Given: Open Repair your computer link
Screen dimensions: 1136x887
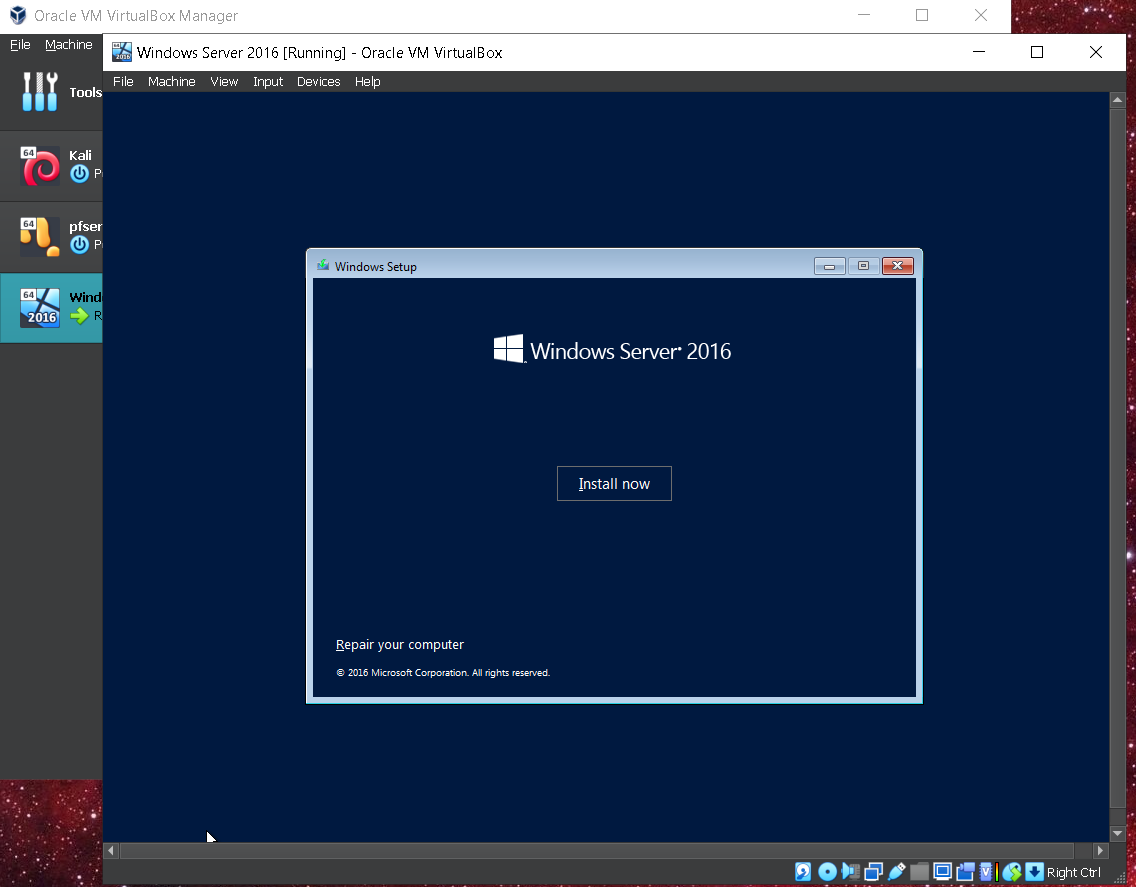Looking at the screenshot, I should pyautogui.click(x=399, y=644).
